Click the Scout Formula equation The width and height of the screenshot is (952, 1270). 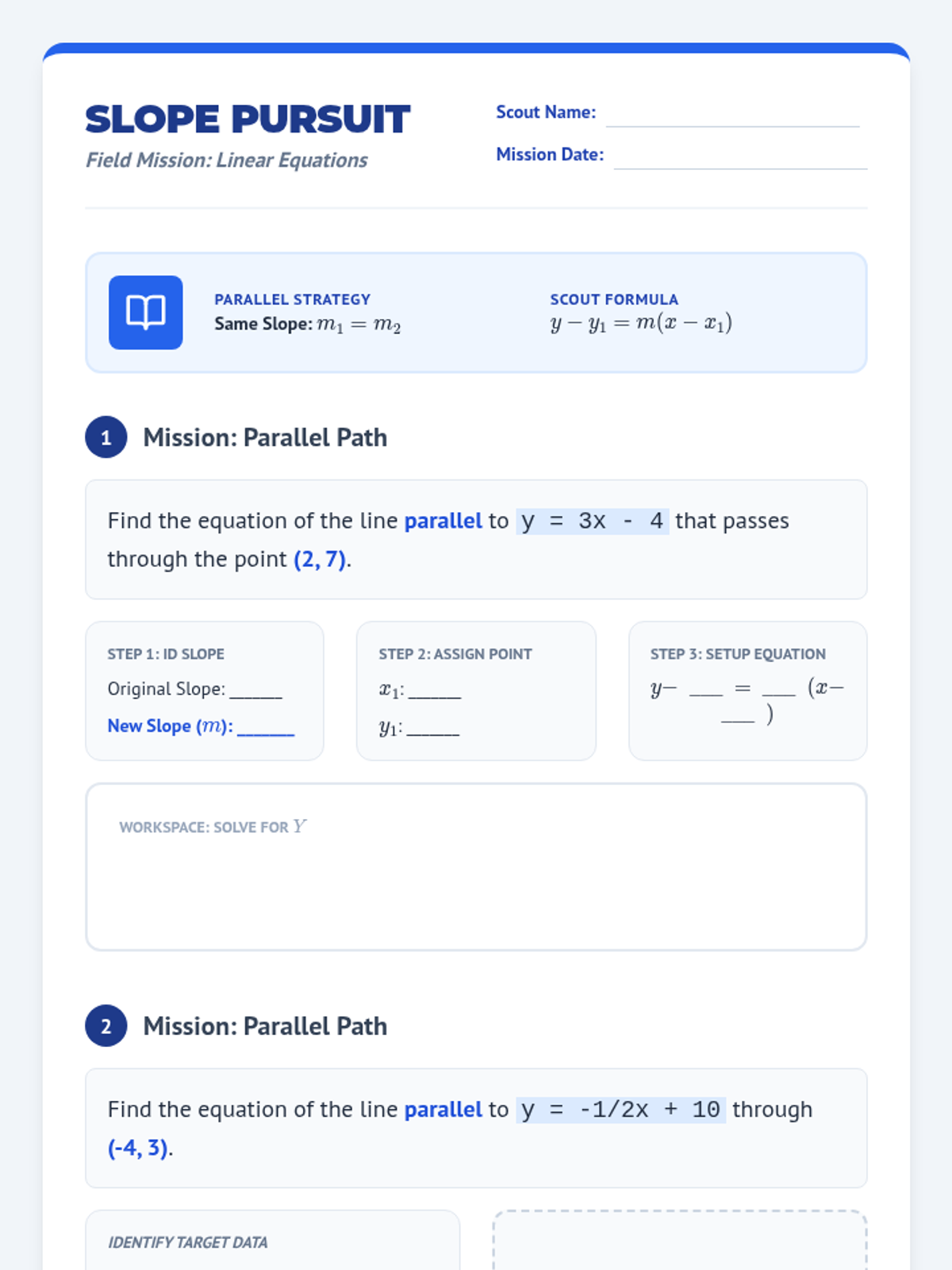click(641, 324)
